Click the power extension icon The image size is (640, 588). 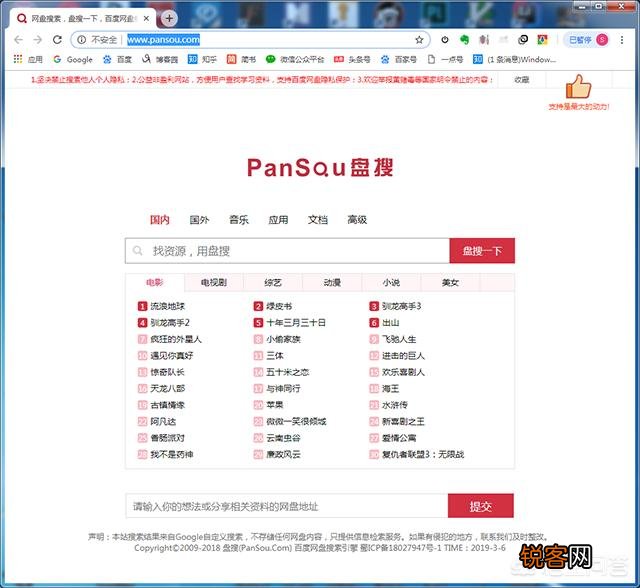click(x=445, y=40)
